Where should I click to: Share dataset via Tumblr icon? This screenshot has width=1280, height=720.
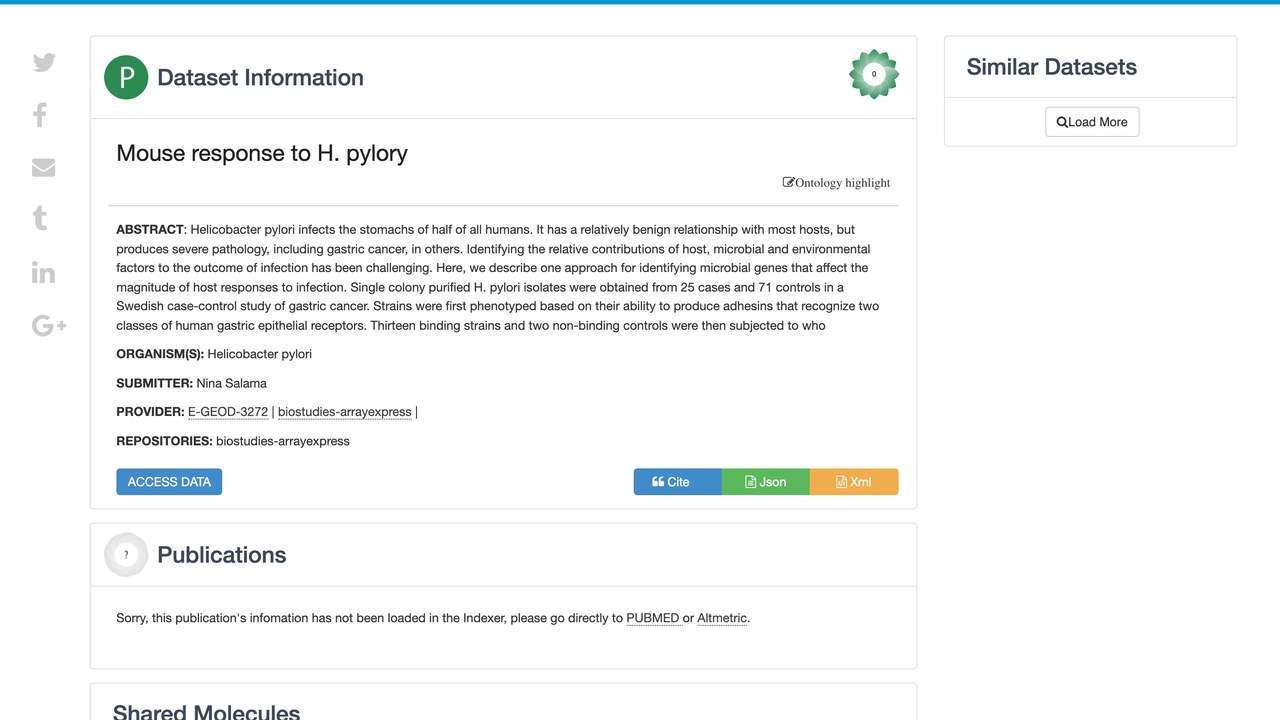(40, 218)
